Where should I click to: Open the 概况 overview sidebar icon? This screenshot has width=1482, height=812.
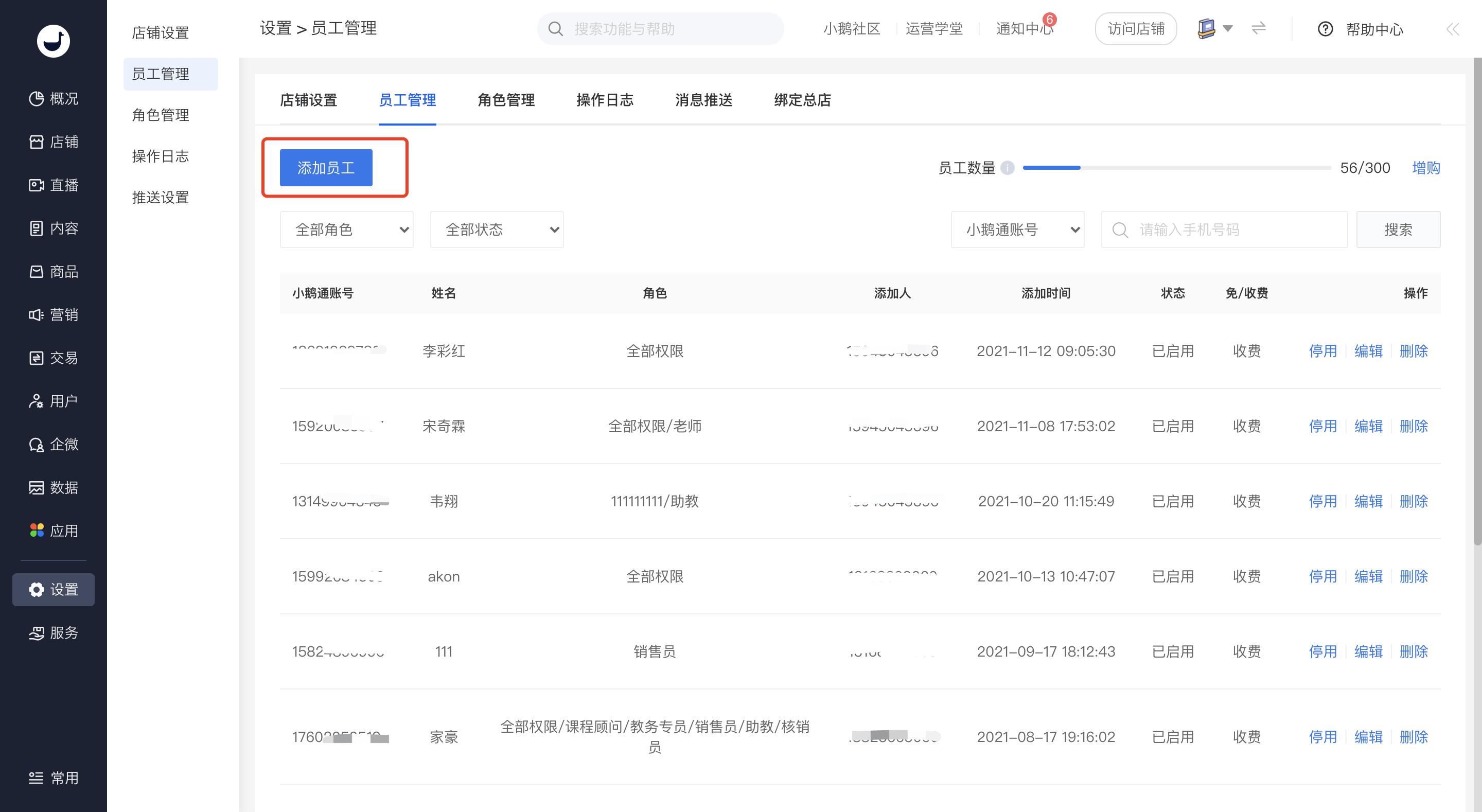(36, 98)
